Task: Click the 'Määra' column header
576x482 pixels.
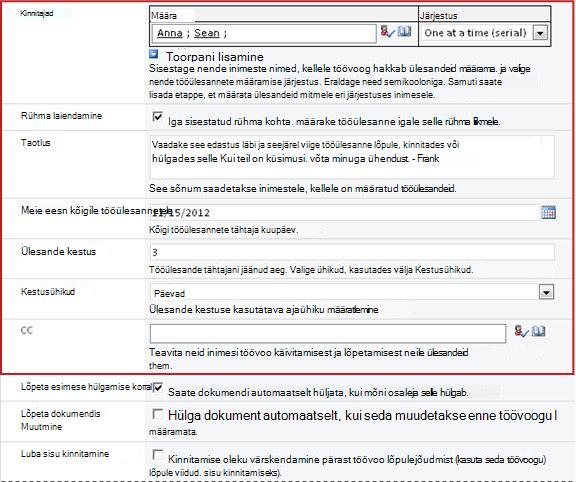Action: 164,16
